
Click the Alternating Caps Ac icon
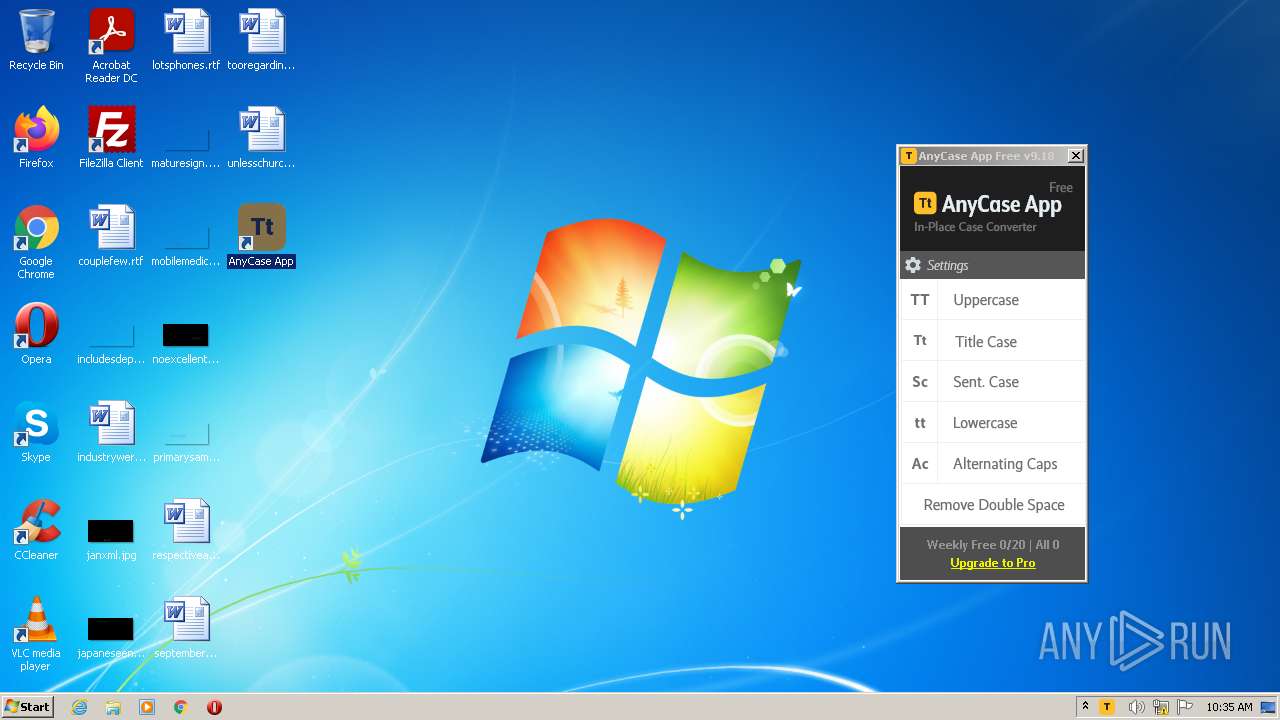920,464
